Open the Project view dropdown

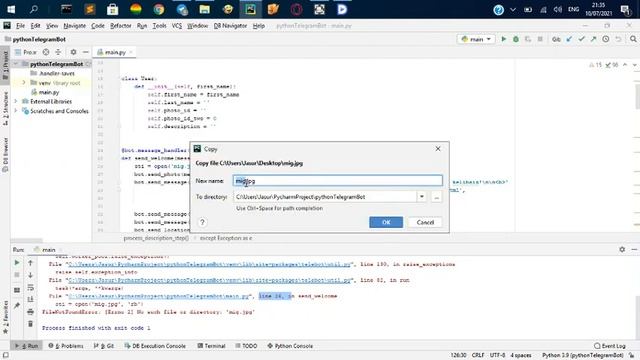(x=26, y=52)
